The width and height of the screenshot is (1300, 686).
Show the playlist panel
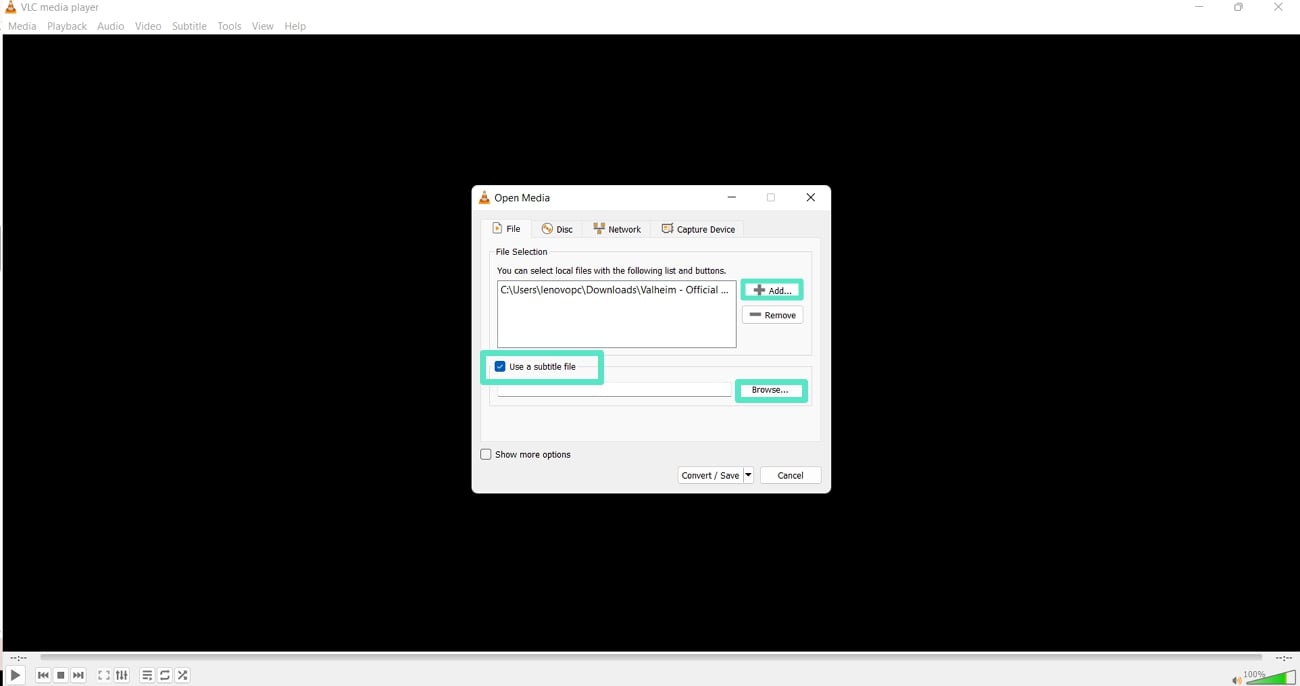point(147,675)
